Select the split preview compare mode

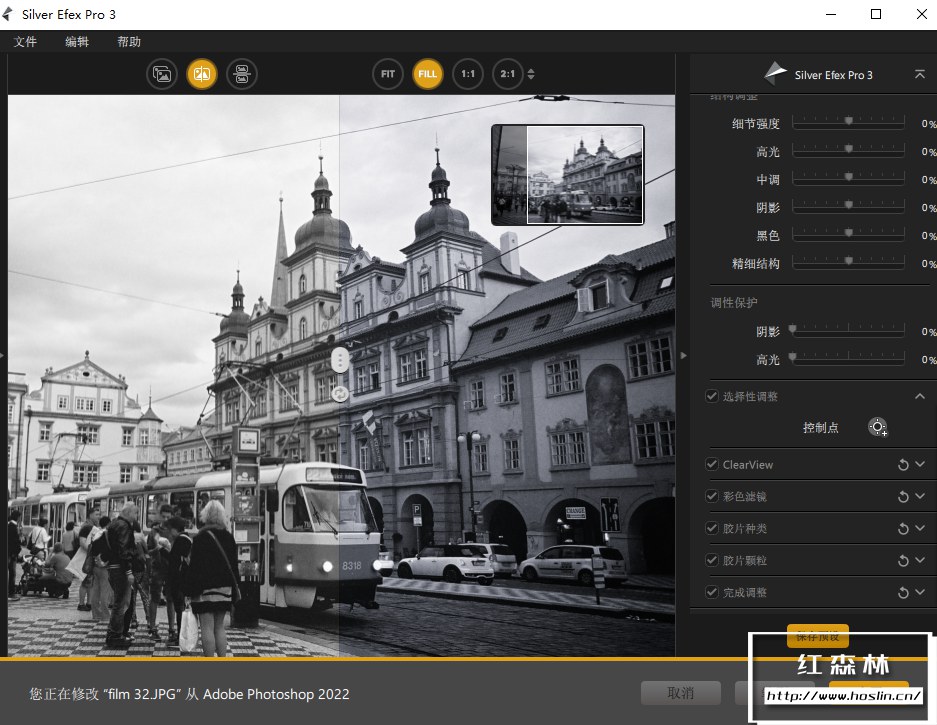pos(202,74)
